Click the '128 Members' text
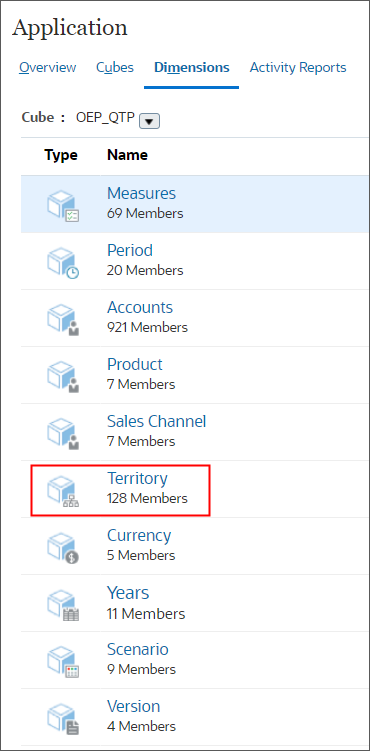Viewport: 370px width, 751px height. (x=147, y=499)
